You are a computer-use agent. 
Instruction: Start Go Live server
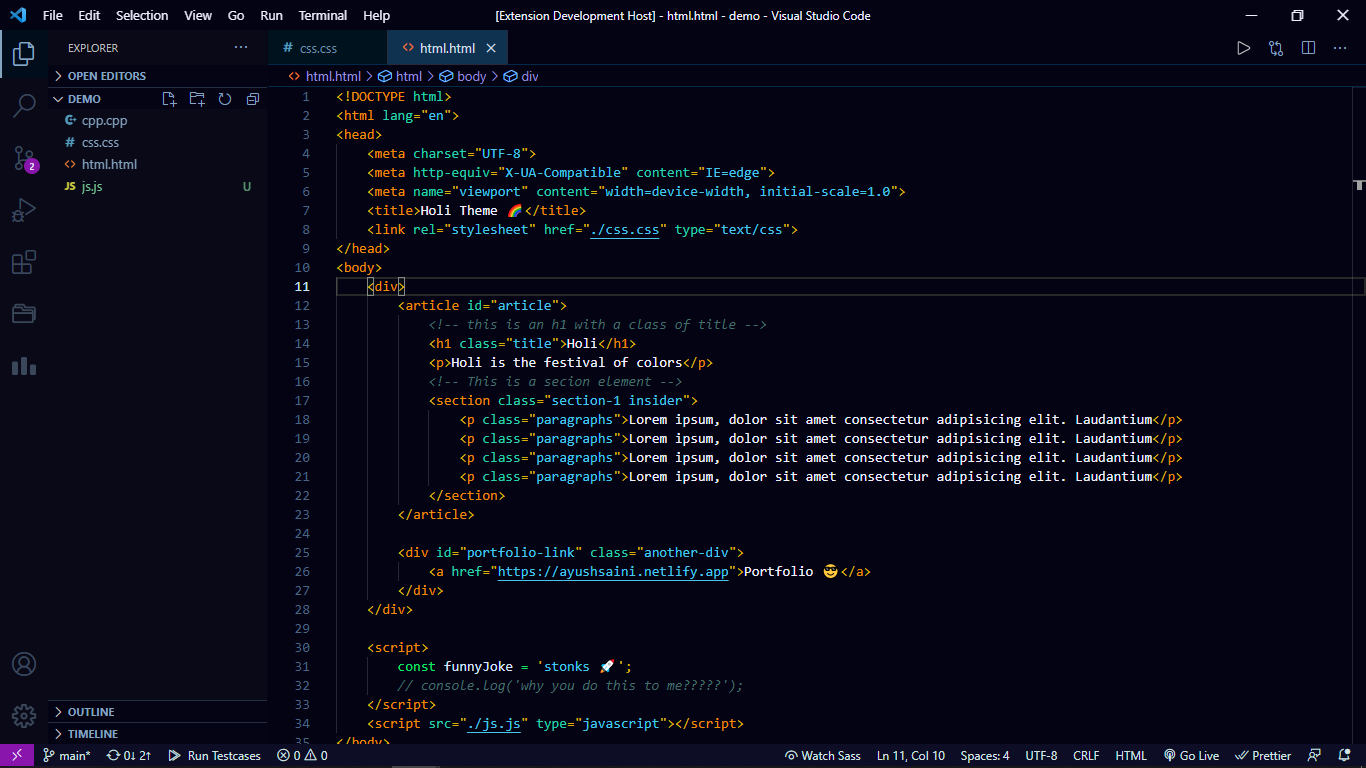tap(1191, 756)
